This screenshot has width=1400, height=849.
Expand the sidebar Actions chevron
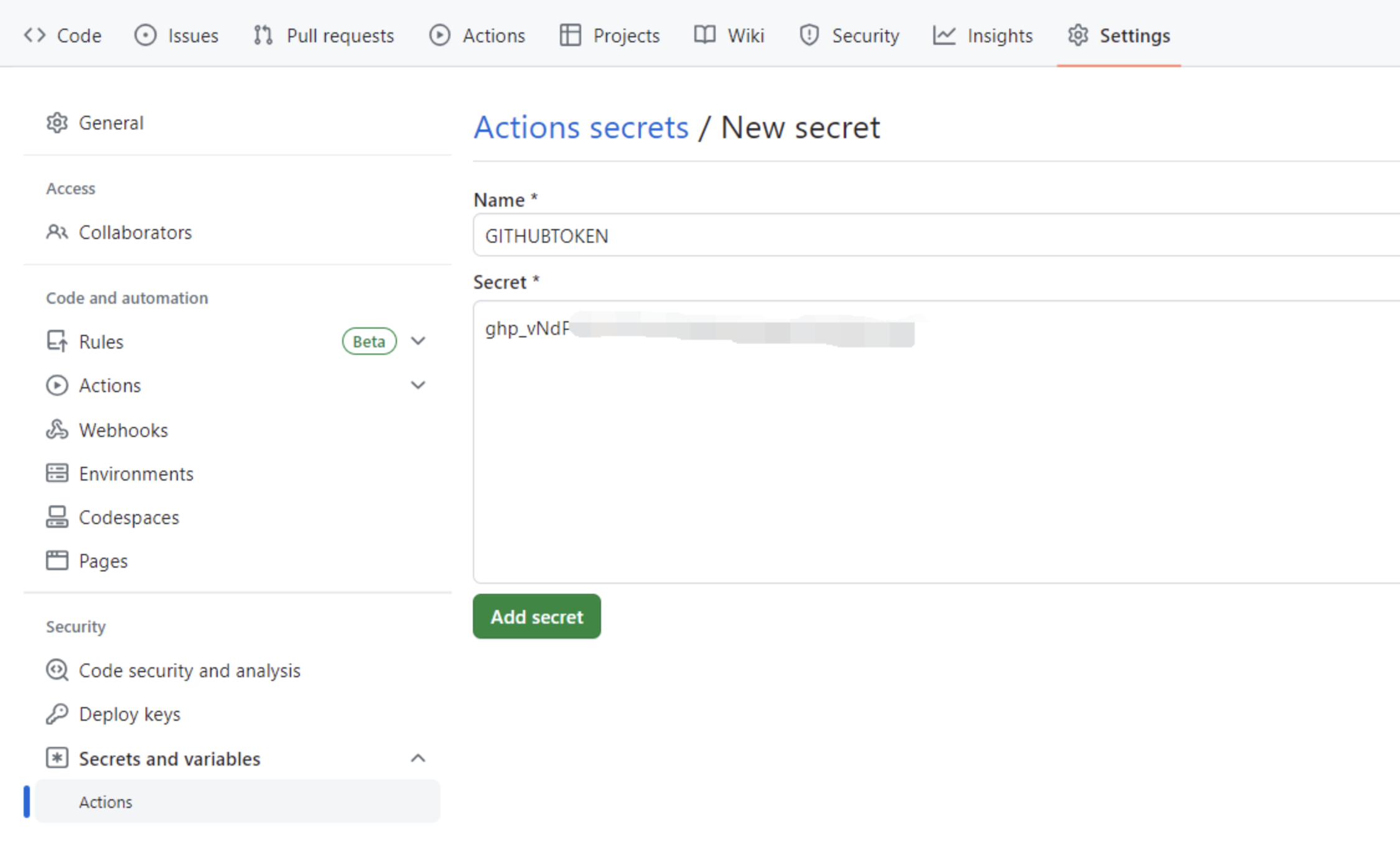[x=418, y=385]
